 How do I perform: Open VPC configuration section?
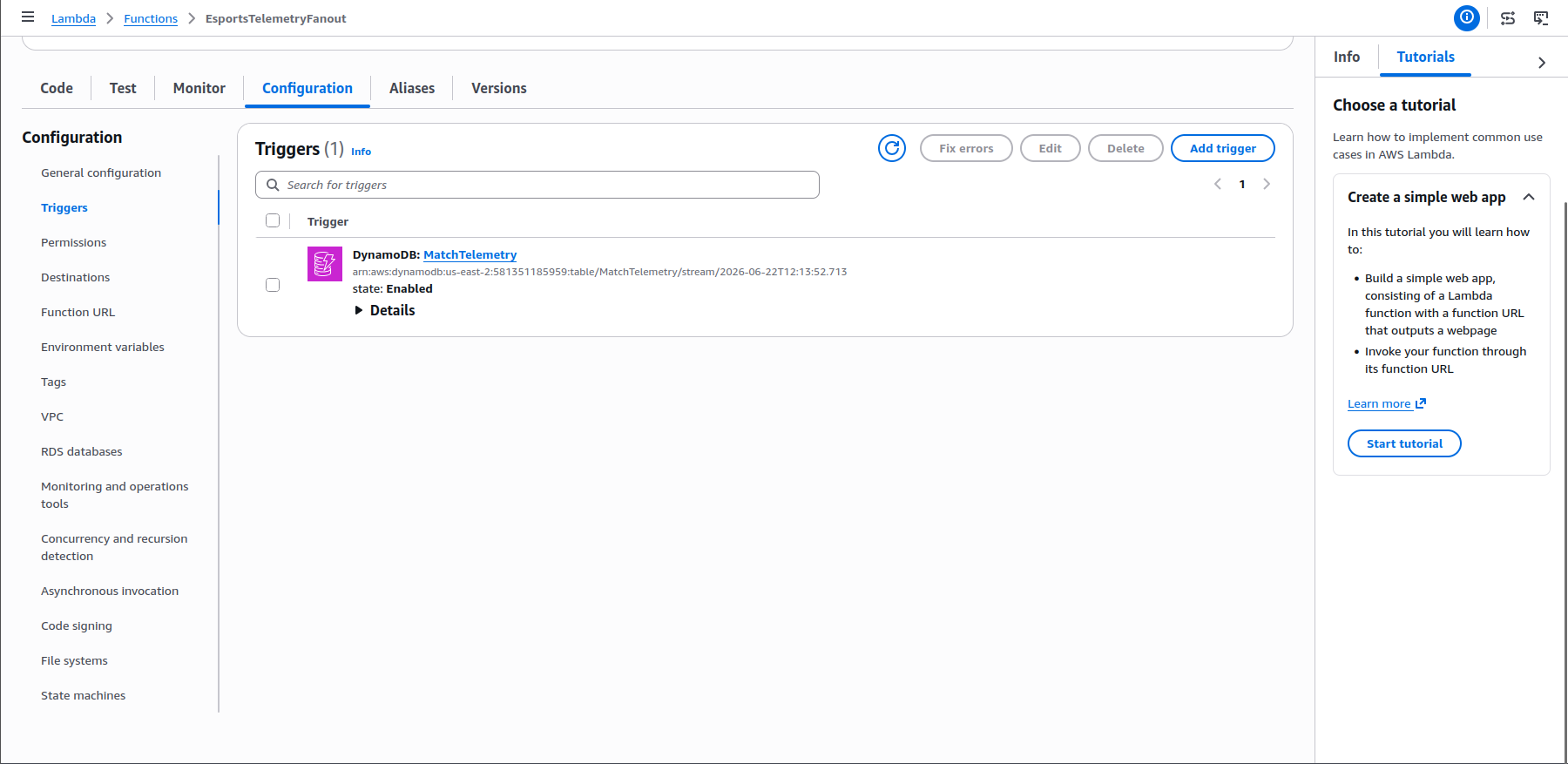(x=52, y=416)
